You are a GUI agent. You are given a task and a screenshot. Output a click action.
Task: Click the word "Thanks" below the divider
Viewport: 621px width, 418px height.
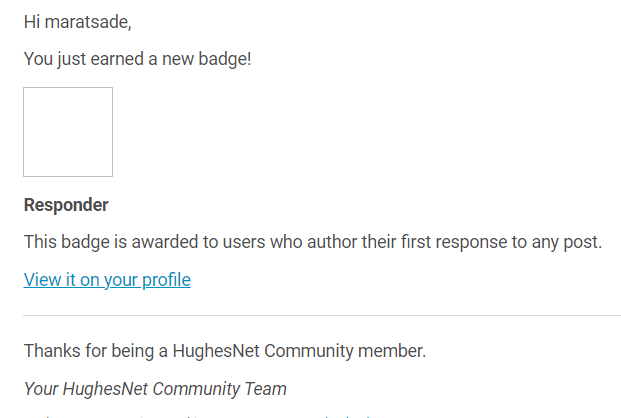50,351
